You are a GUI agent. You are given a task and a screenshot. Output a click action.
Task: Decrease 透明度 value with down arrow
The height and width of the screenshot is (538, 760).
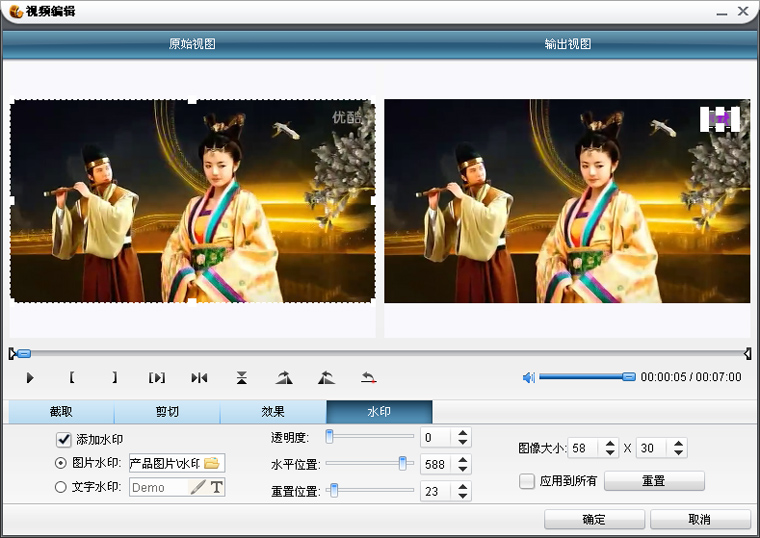pos(462,442)
